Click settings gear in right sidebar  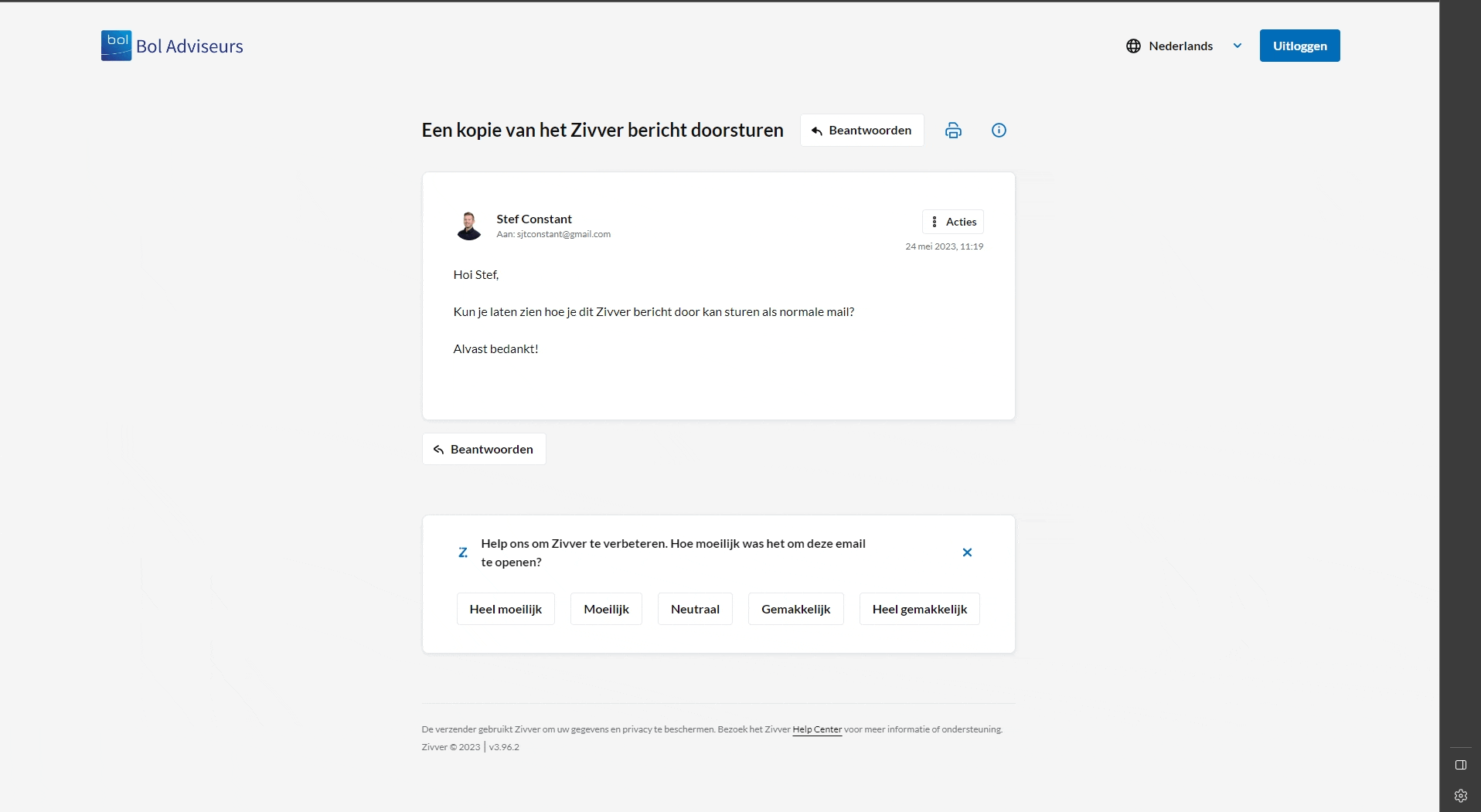(1460, 795)
